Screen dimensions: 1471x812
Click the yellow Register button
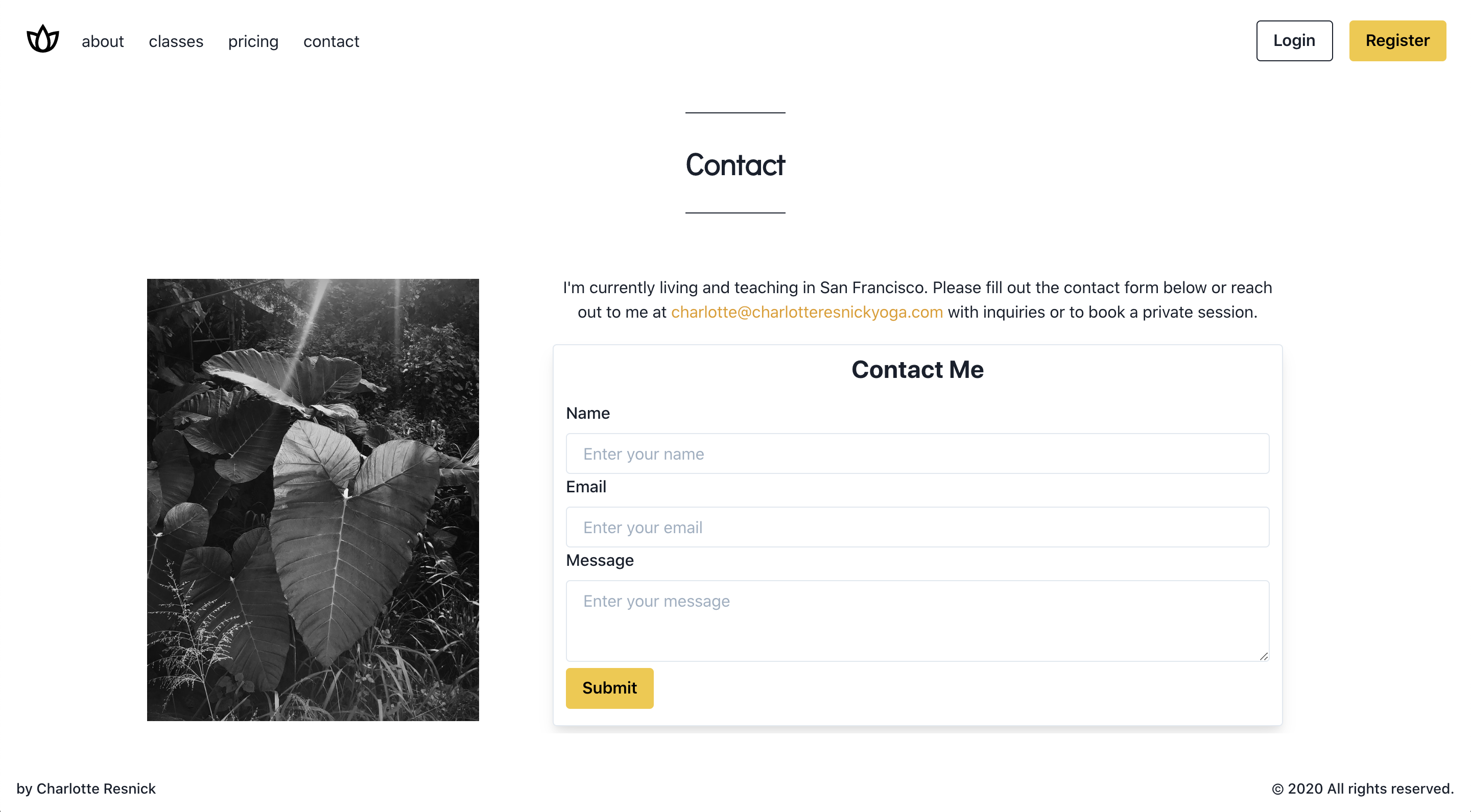pos(1397,40)
